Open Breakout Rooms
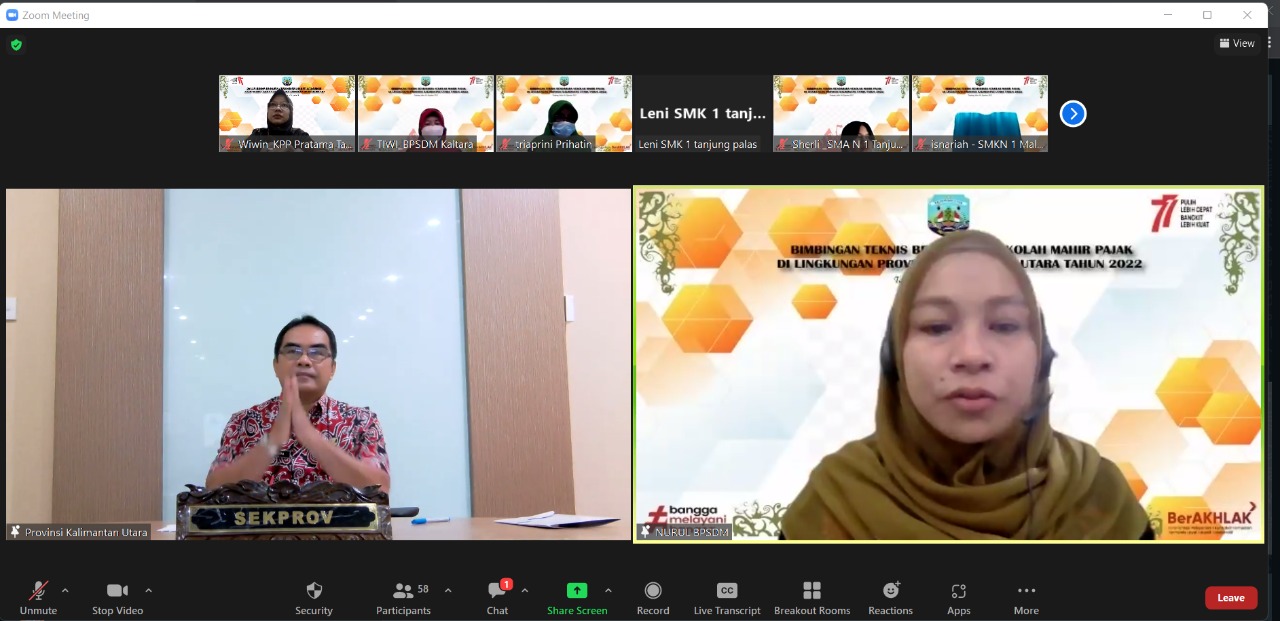 click(x=812, y=597)
